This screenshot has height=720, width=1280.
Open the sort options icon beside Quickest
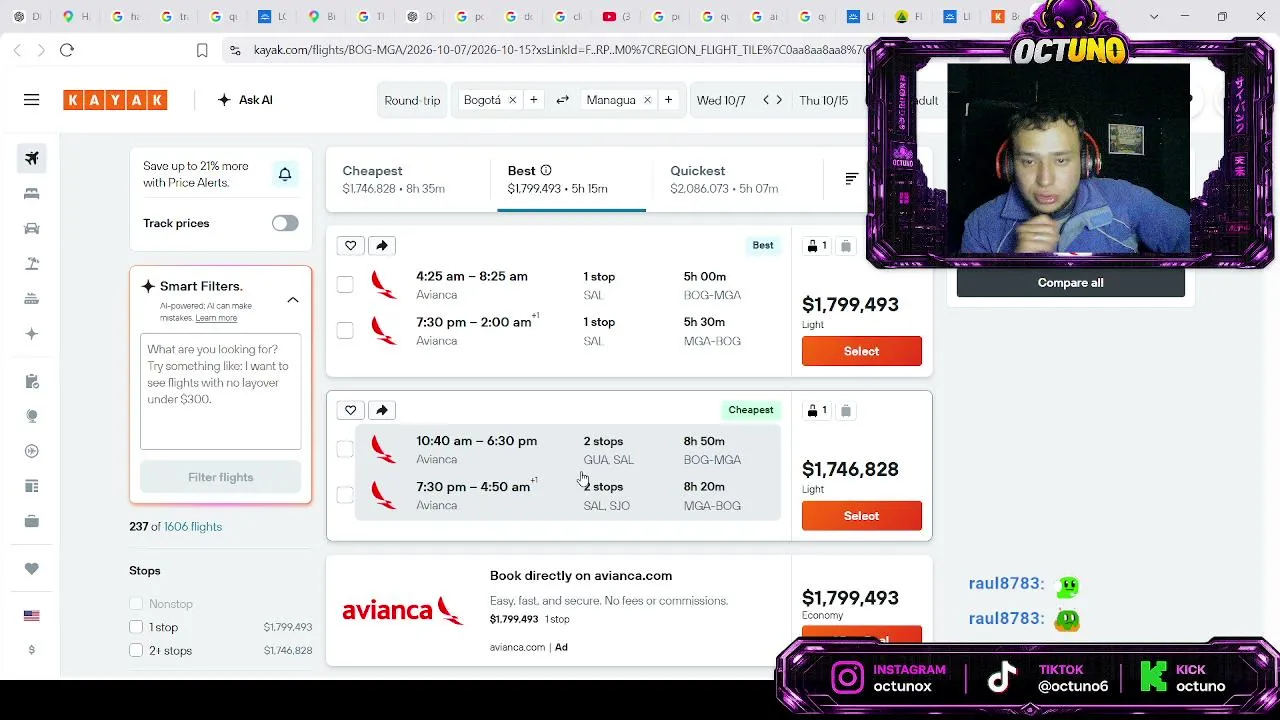point(852,179)
